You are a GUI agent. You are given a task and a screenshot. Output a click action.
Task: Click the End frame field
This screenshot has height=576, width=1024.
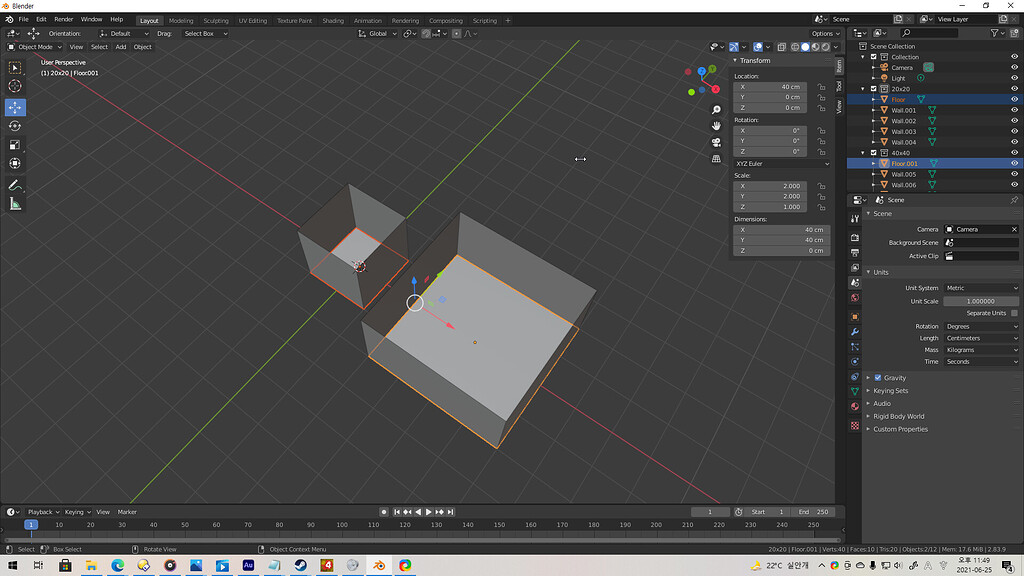point(813,512)
